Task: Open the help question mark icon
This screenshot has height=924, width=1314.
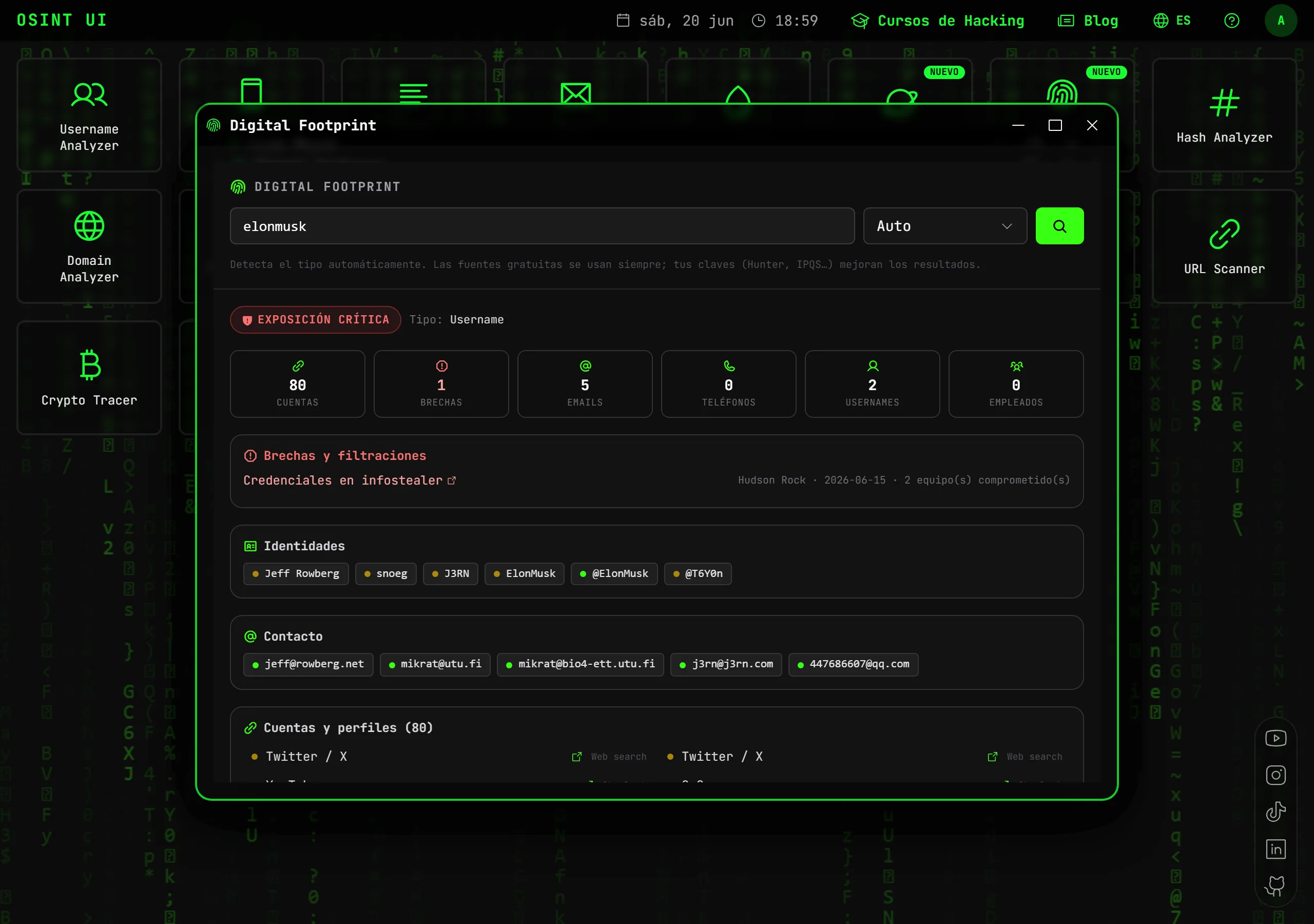Action: click(x=1231, y=21)
